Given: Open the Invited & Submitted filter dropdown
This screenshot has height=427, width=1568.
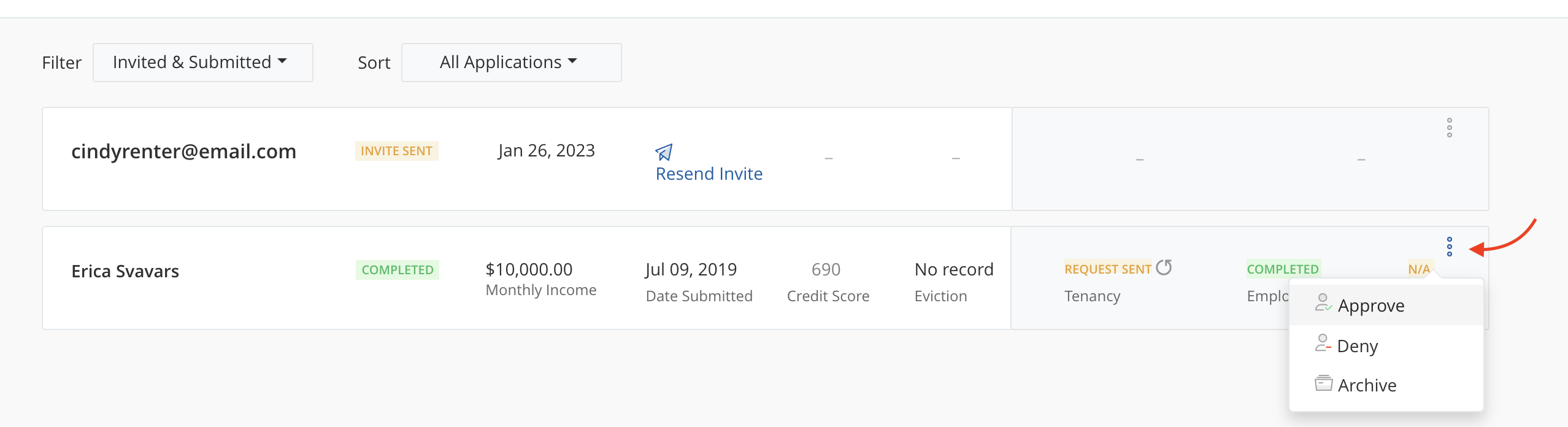Looking at the screenshot, I should pos(202,63).
